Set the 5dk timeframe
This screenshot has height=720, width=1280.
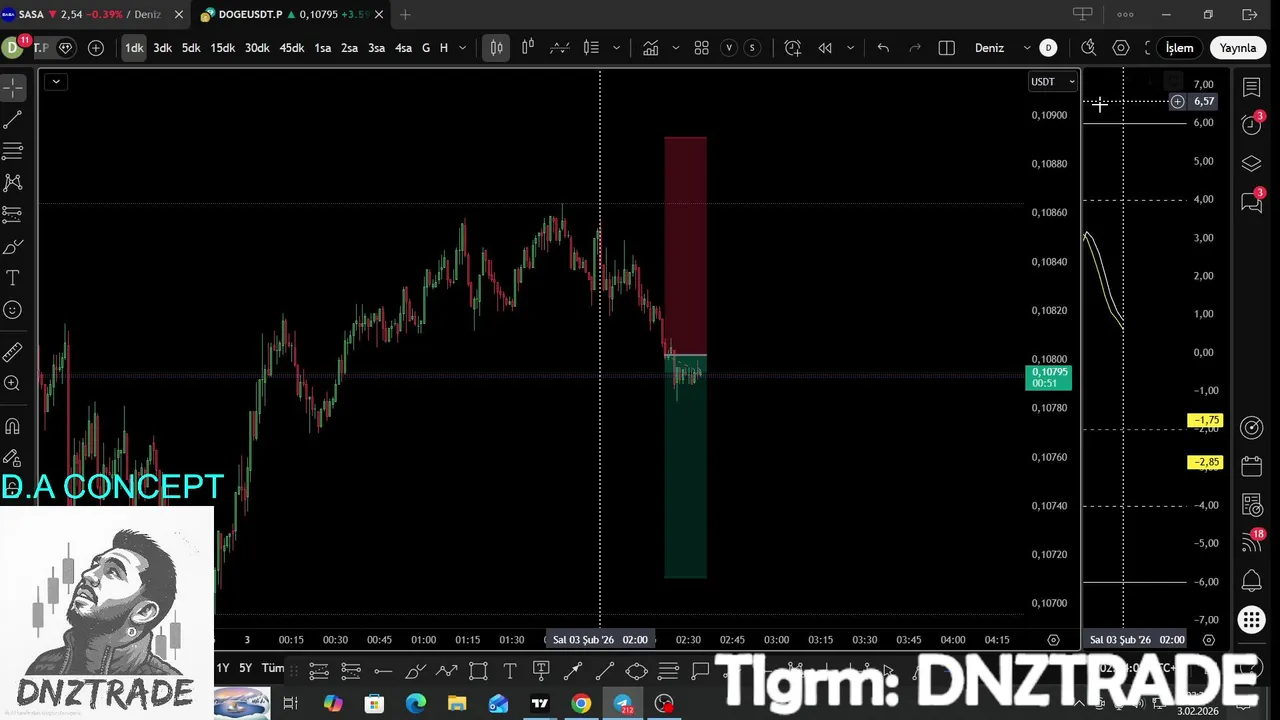[x=191, y=48]
